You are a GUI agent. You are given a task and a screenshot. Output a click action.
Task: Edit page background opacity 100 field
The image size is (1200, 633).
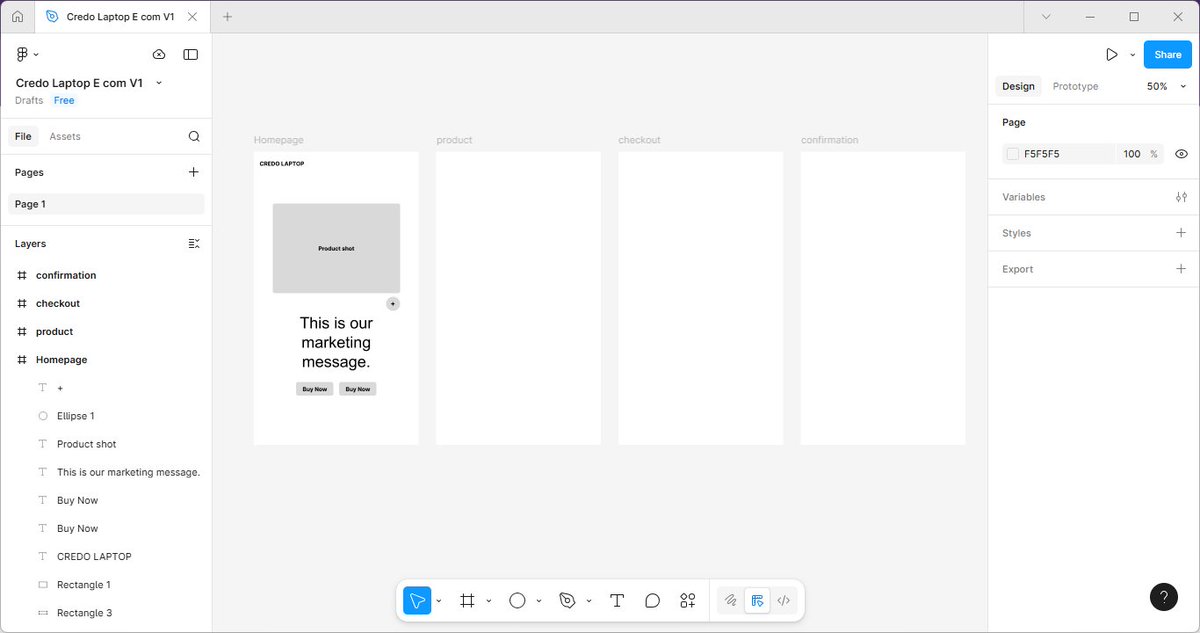1131,154
